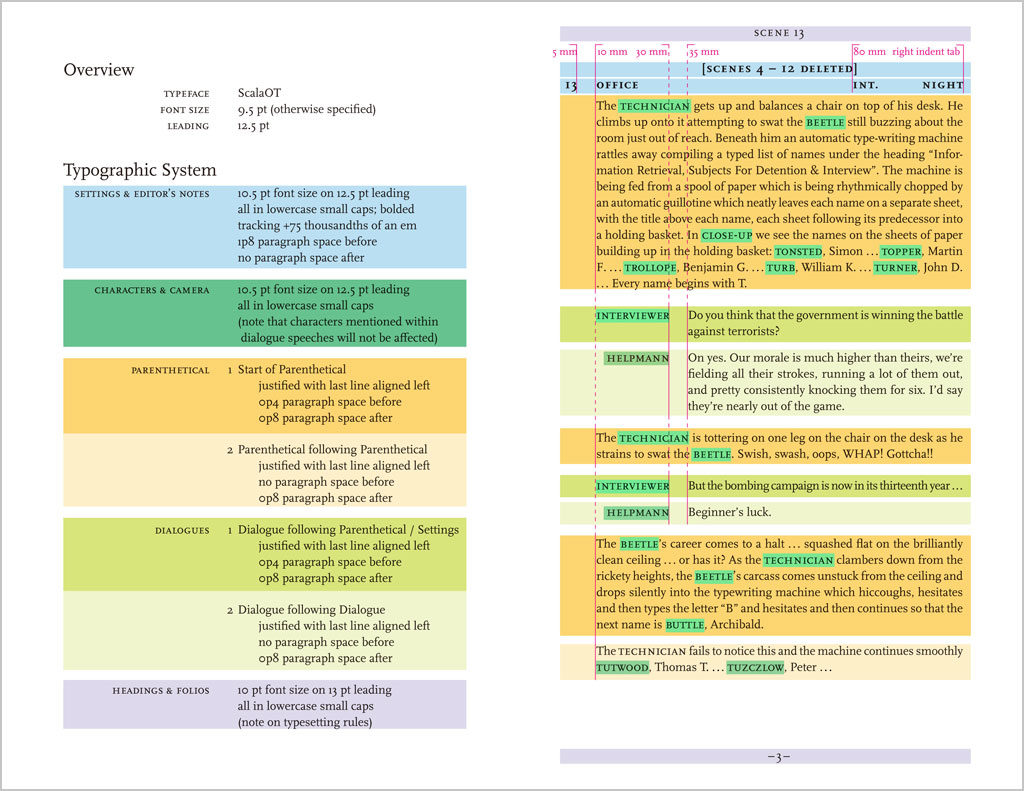The image size is (1024, 791).
Task: Select highlighted 'CLOSE-UP' camera term
Action: tap(727, 235)
